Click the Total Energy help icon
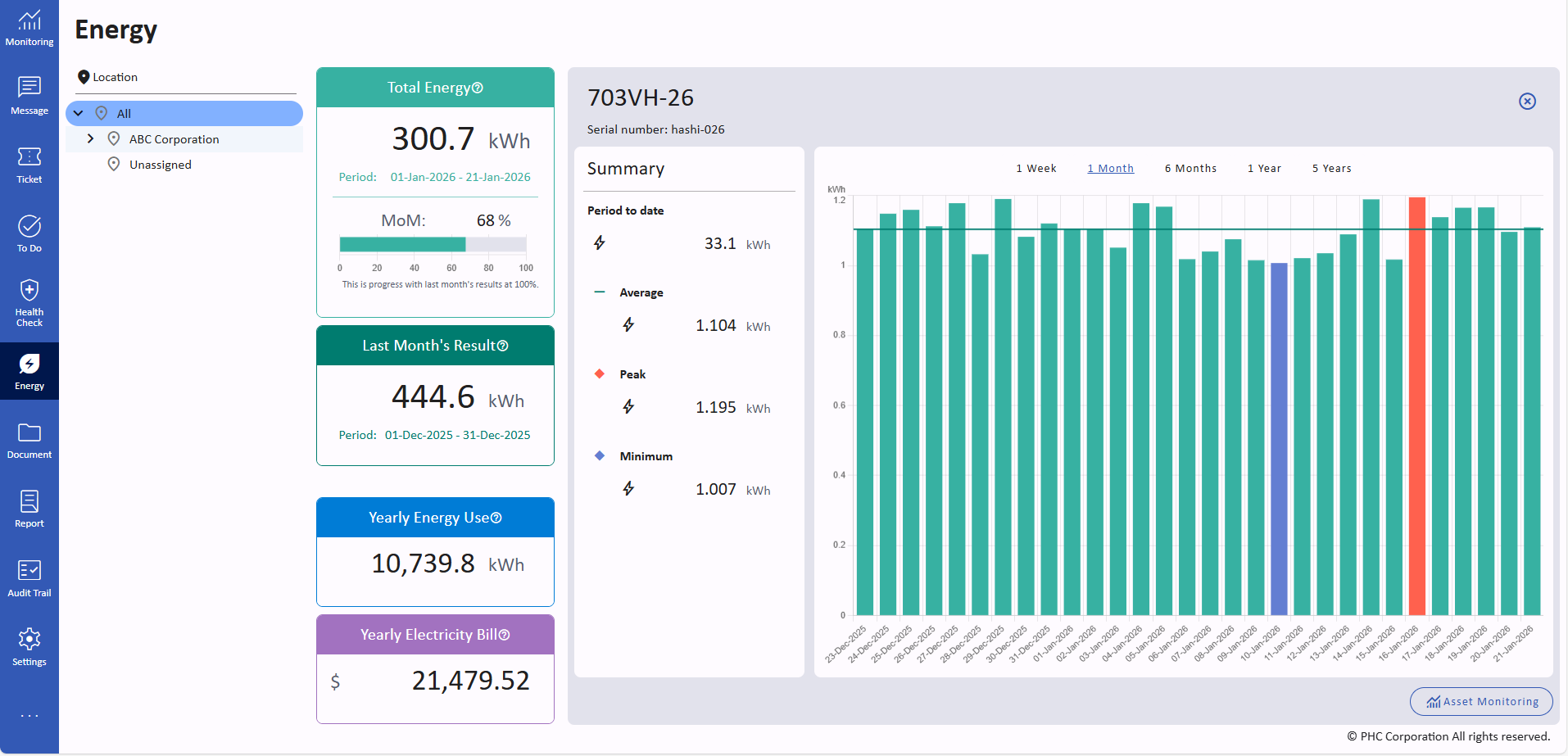Viewport: 1568px width, 756px height. tap(478, 88)
